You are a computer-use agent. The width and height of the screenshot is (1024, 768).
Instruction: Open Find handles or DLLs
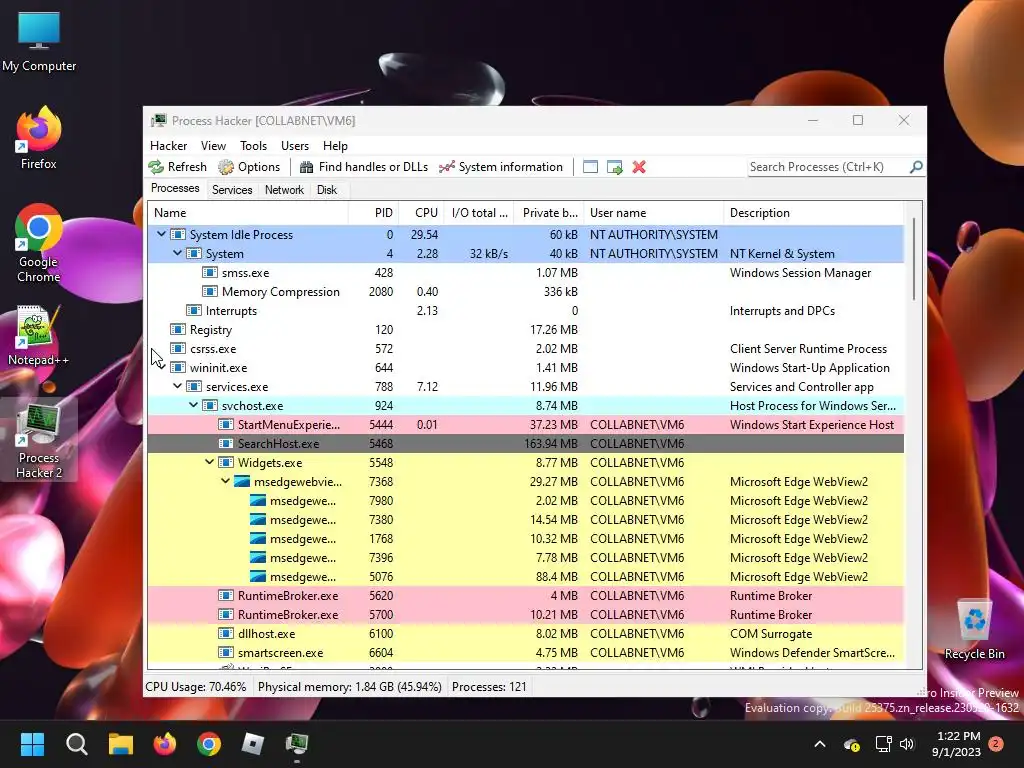click(364, 167)
